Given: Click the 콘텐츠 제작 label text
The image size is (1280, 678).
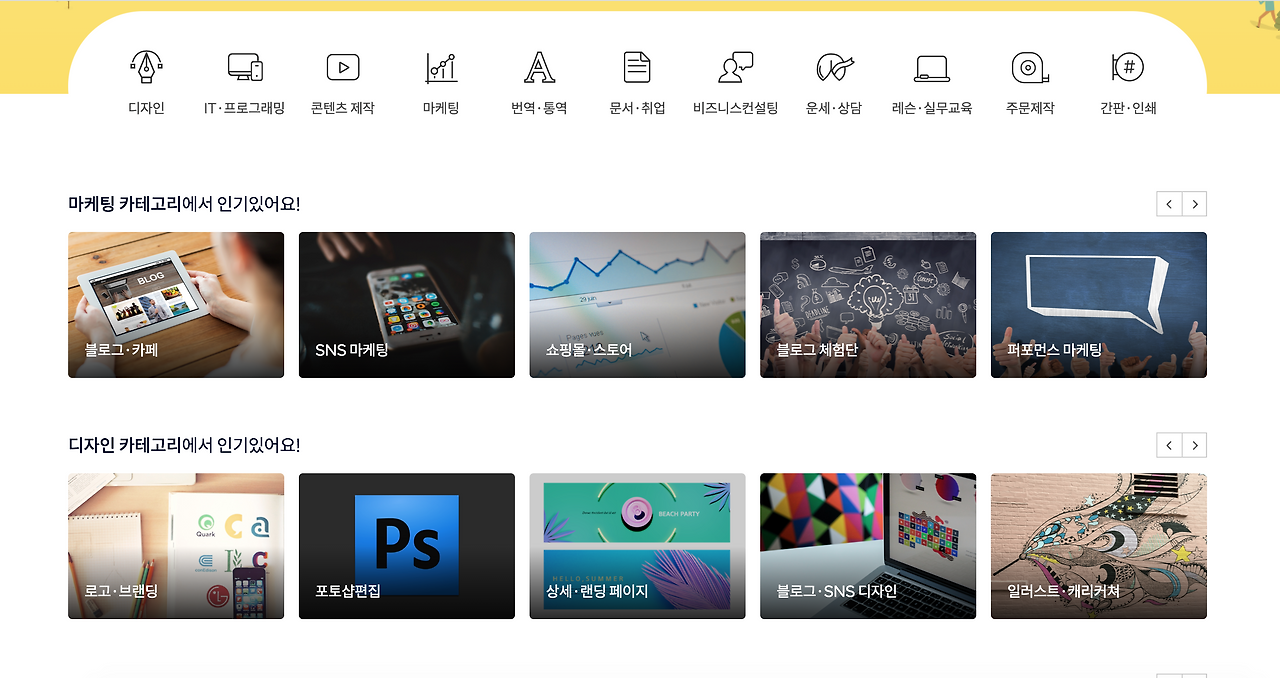Looking at the screenshot, I should 343,108.
